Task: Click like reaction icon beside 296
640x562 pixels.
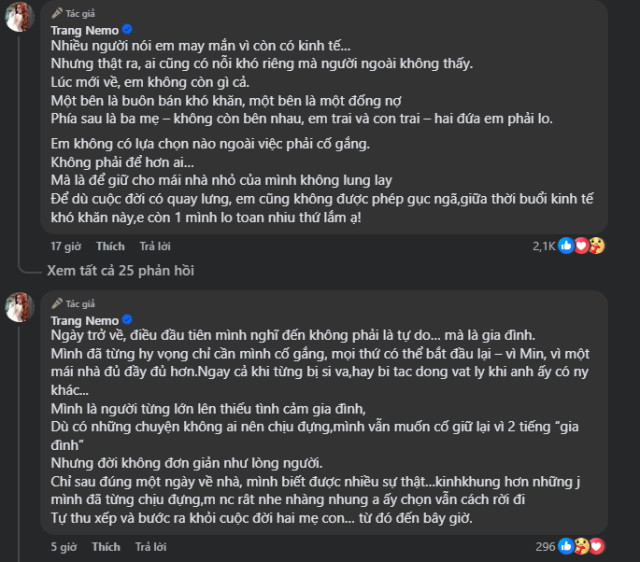Action: point(566,546)
